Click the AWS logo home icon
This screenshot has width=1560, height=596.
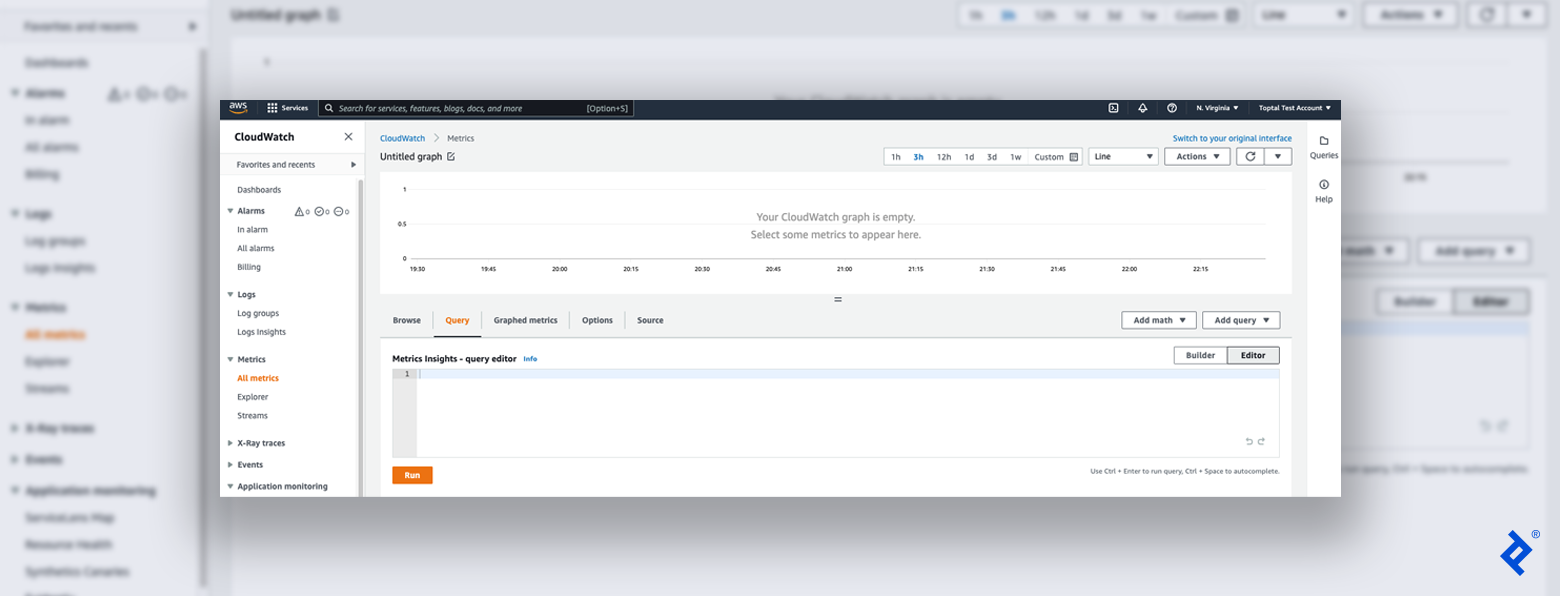coord(238,108)
